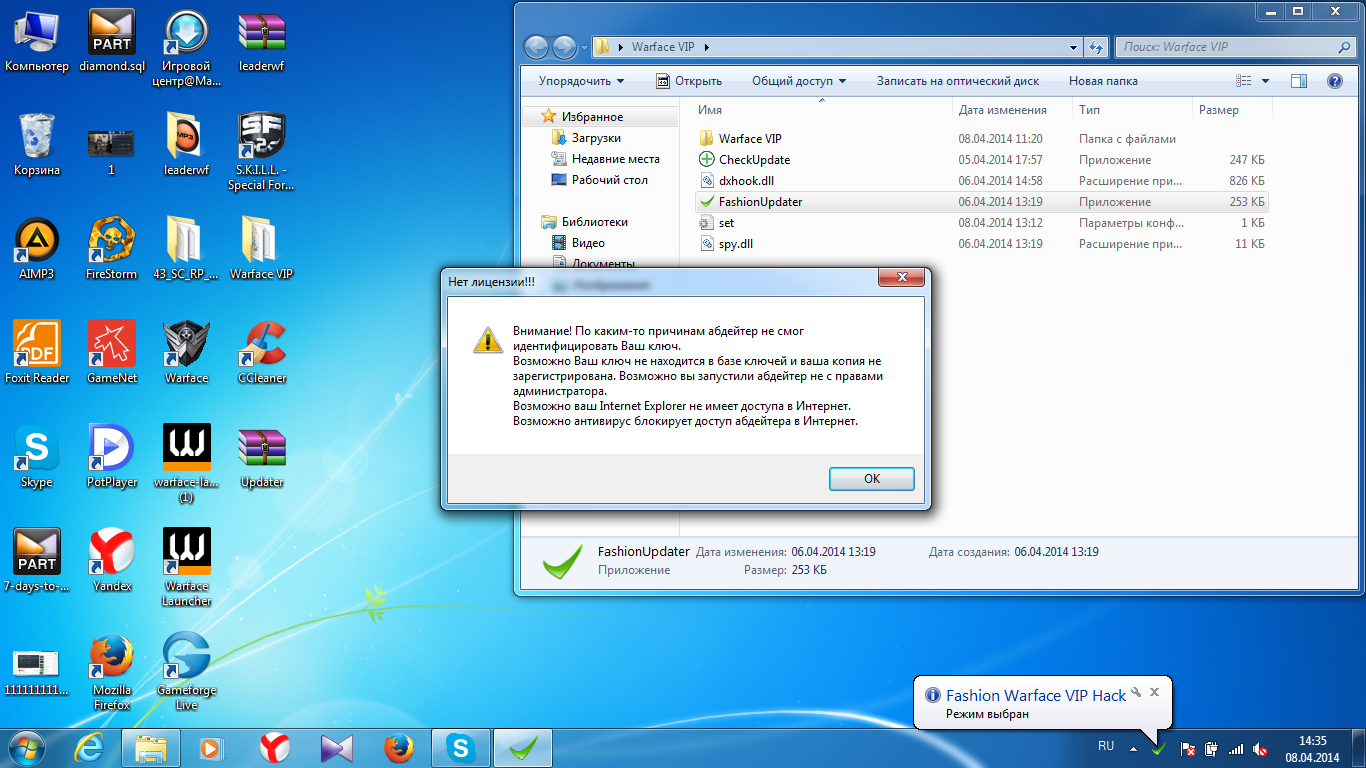Open Загрузки in the navigation pane
This screenshot has height=768, width=1366.
coord(596,138)
